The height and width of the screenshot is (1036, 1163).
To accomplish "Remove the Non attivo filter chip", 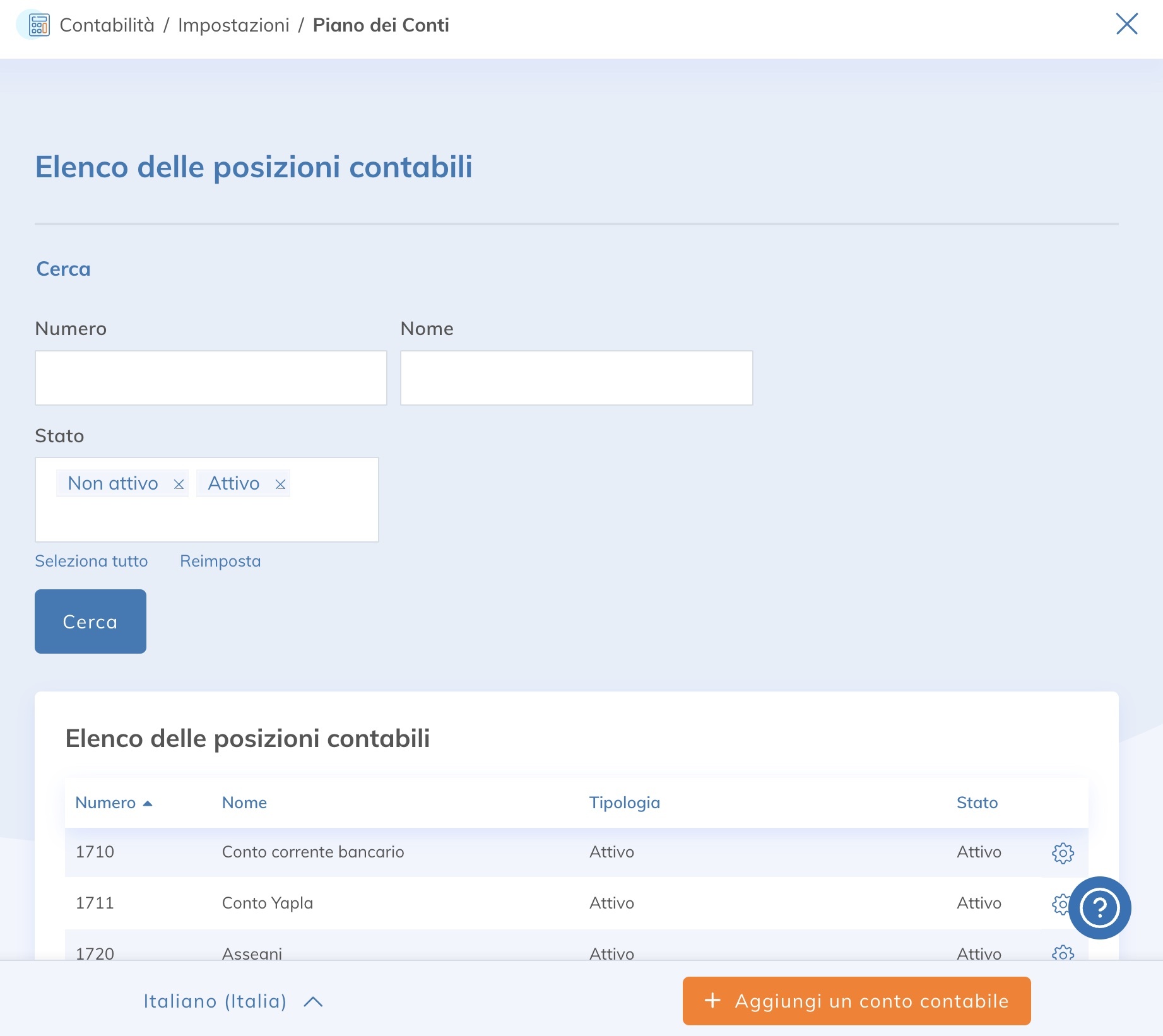I will click(179, 483).
